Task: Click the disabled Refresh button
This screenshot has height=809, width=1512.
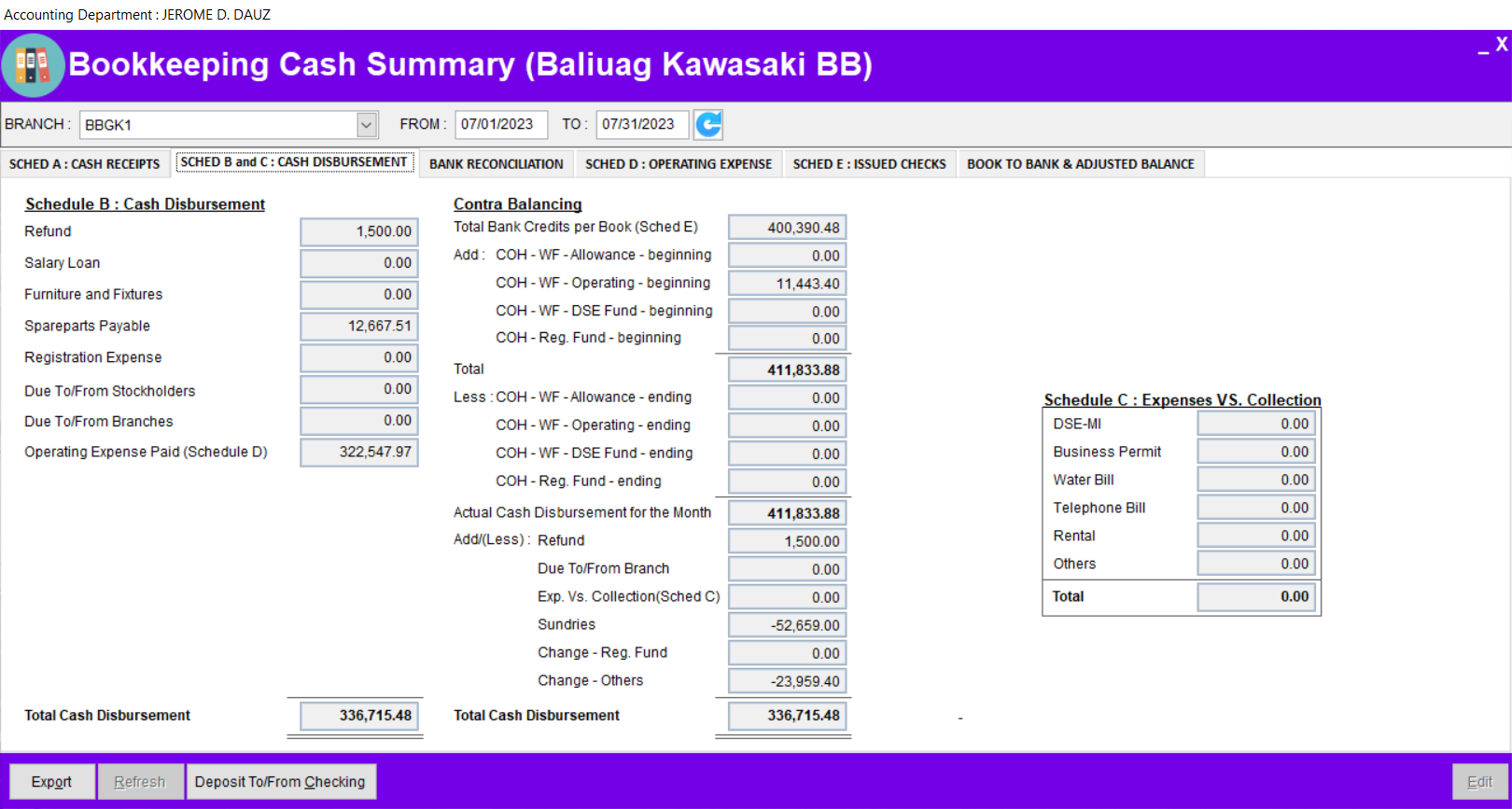Action: pyautogui.click(x=140, y=782)
